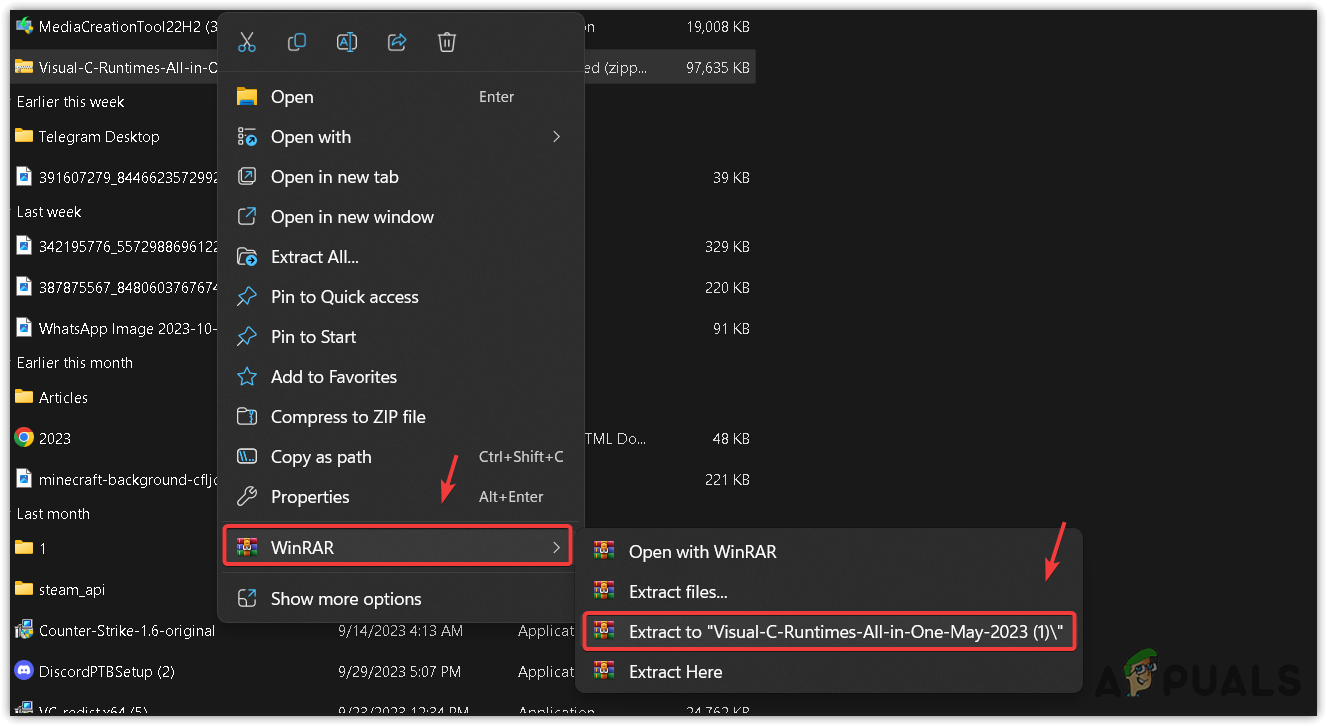Select Open in new tab
The image size is (1327, 726).
401,177
